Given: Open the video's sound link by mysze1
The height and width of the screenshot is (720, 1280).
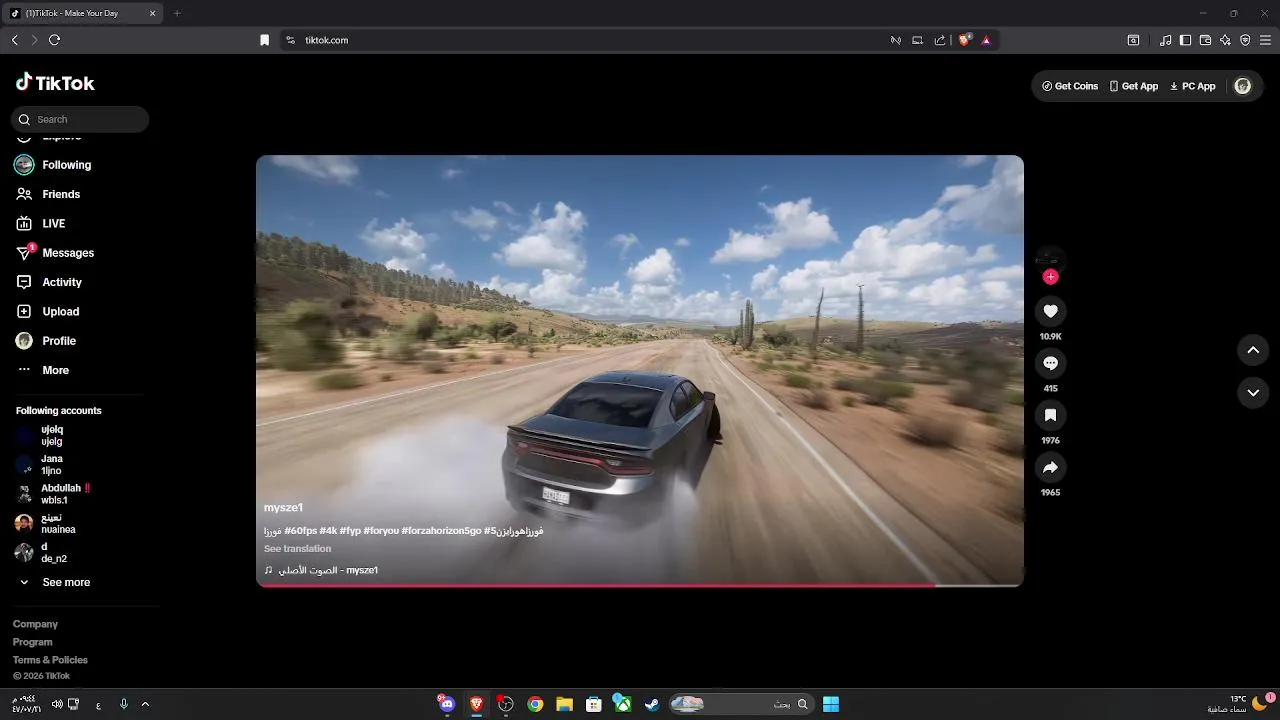Looking at the screenshot, I should pyautogui.click(x=321, y=570).
